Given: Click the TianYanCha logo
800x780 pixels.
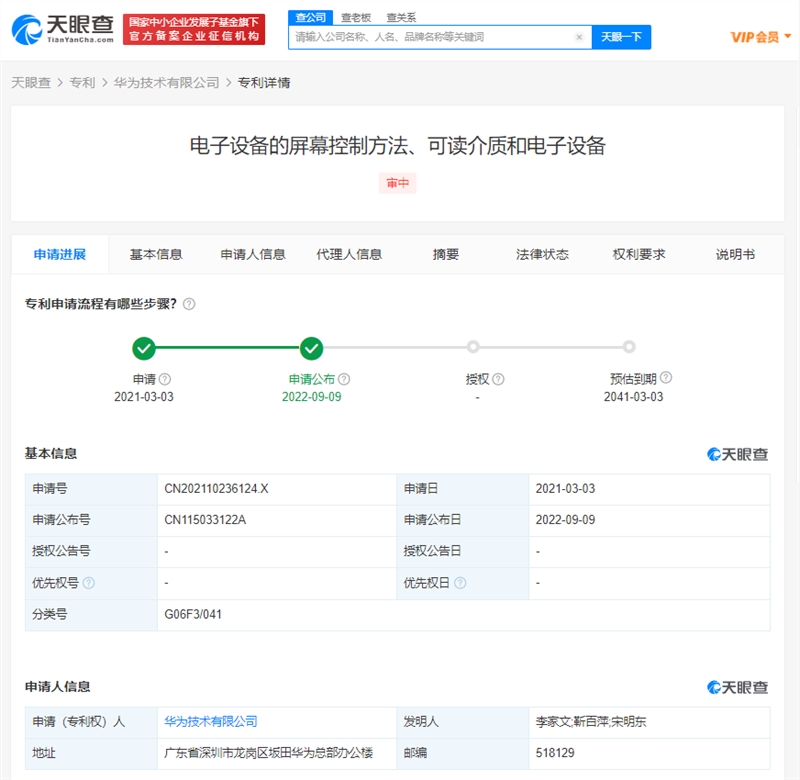Looking at the screenshot, I should [62, 30].
